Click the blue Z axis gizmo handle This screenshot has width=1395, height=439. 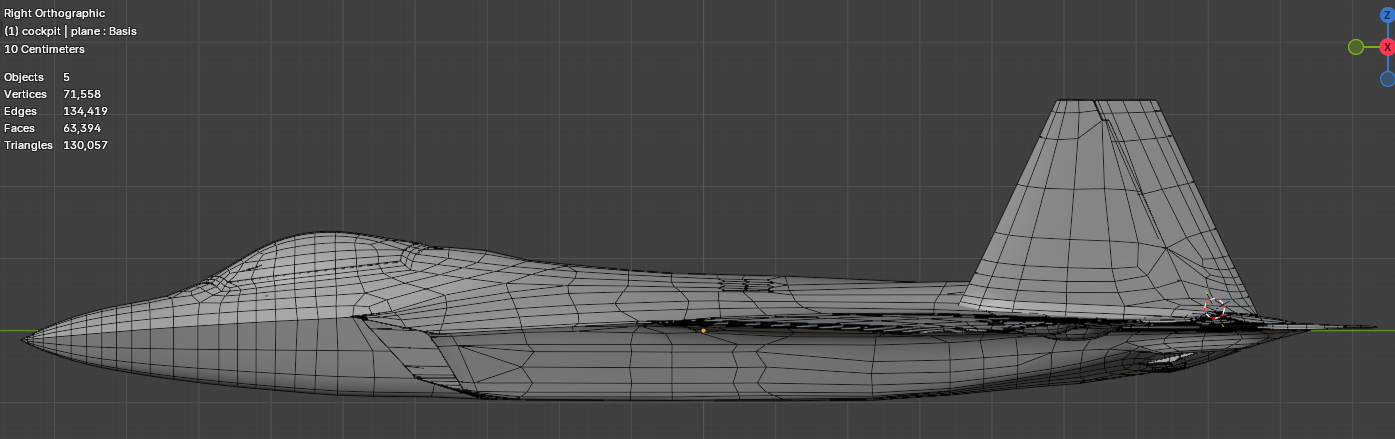click(1387, 15)
